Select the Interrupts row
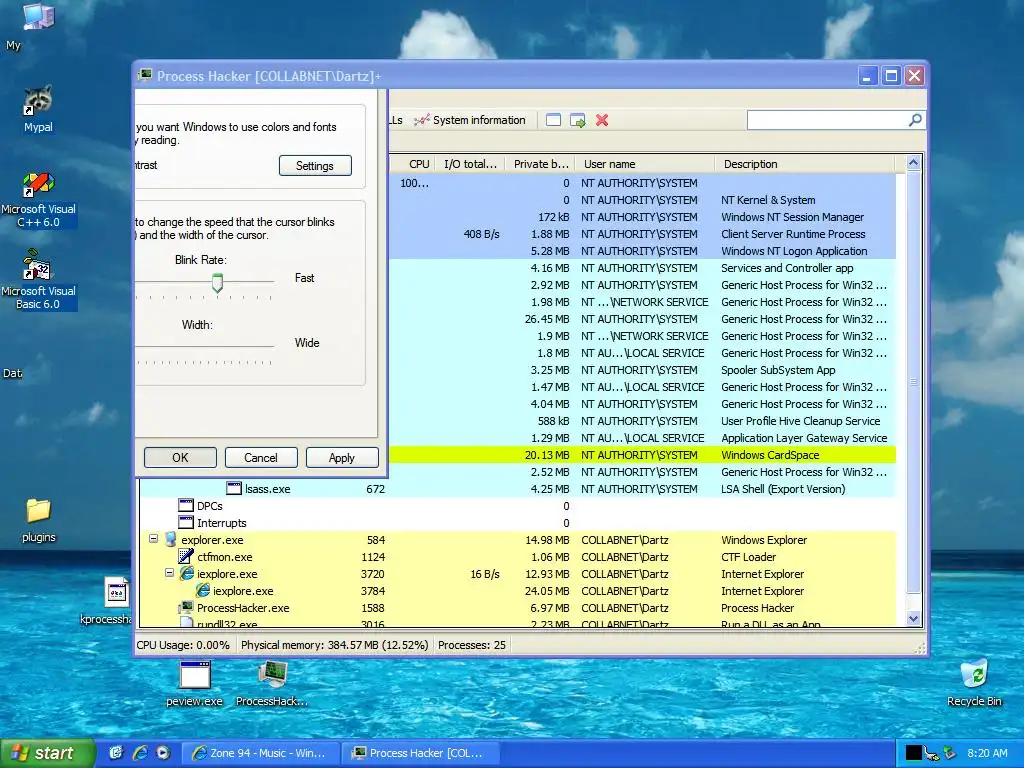 pos(518,523)
